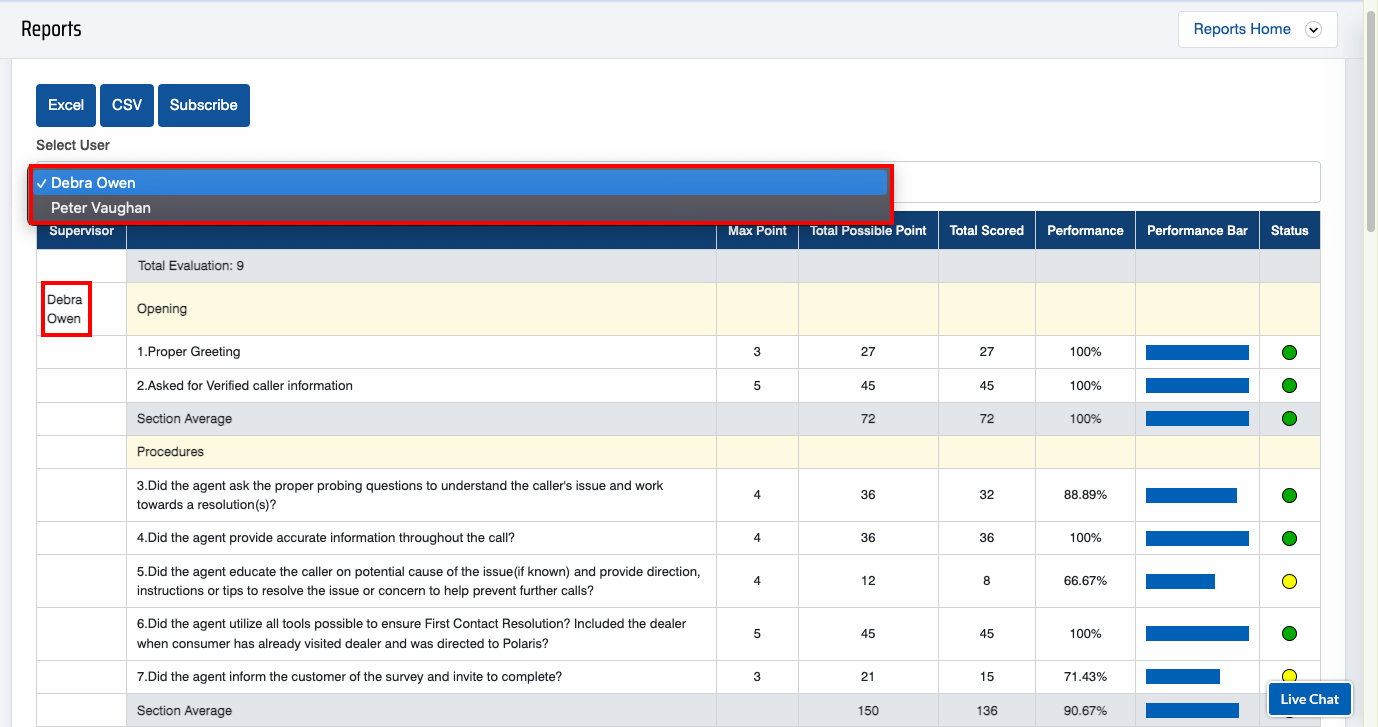
Task: Click the Performance Bar column header
Action: [1197, 231]
